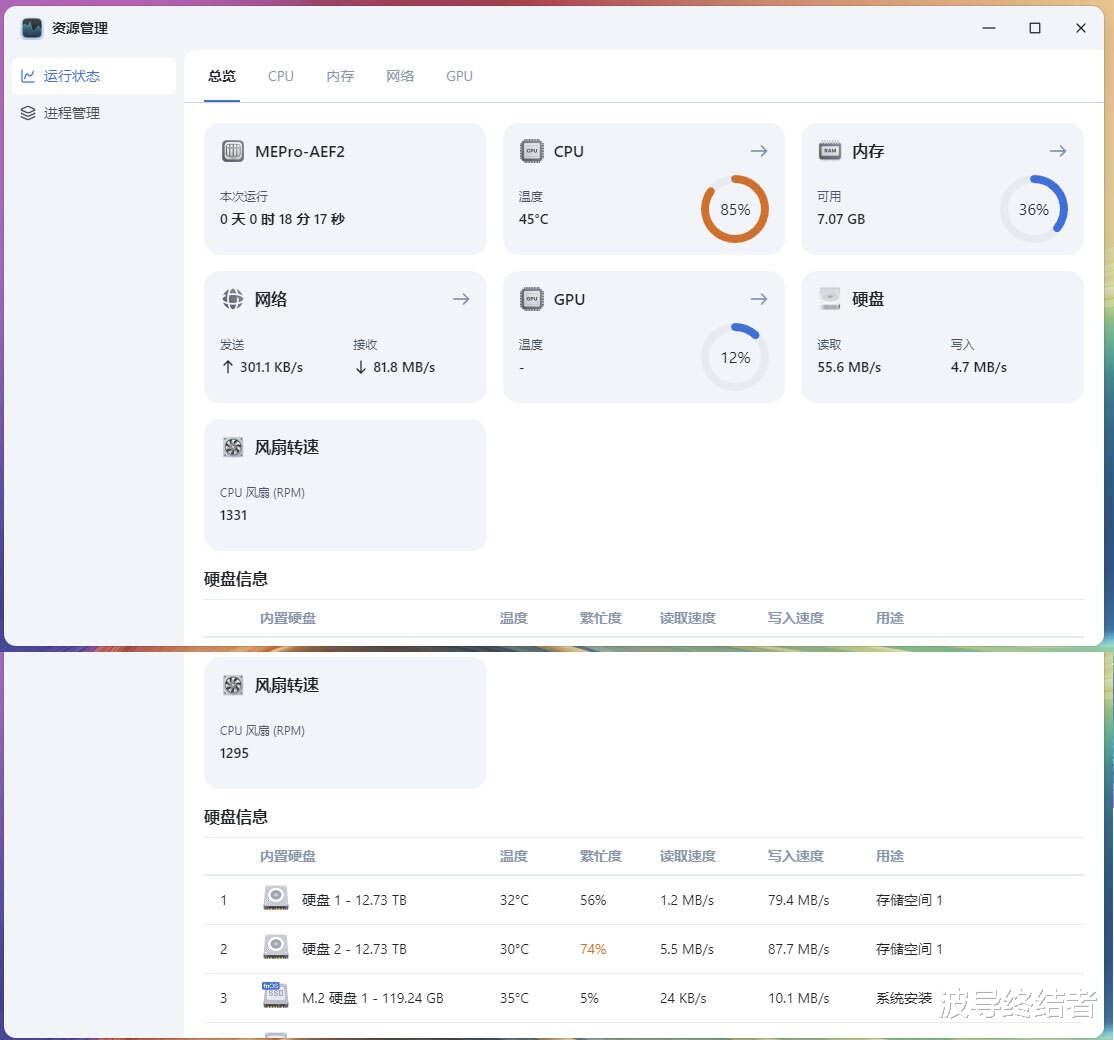The height and width of the screenshot is (1040, 1114).
Task: Open 网络 details via arrow
Action: [461, 299]
